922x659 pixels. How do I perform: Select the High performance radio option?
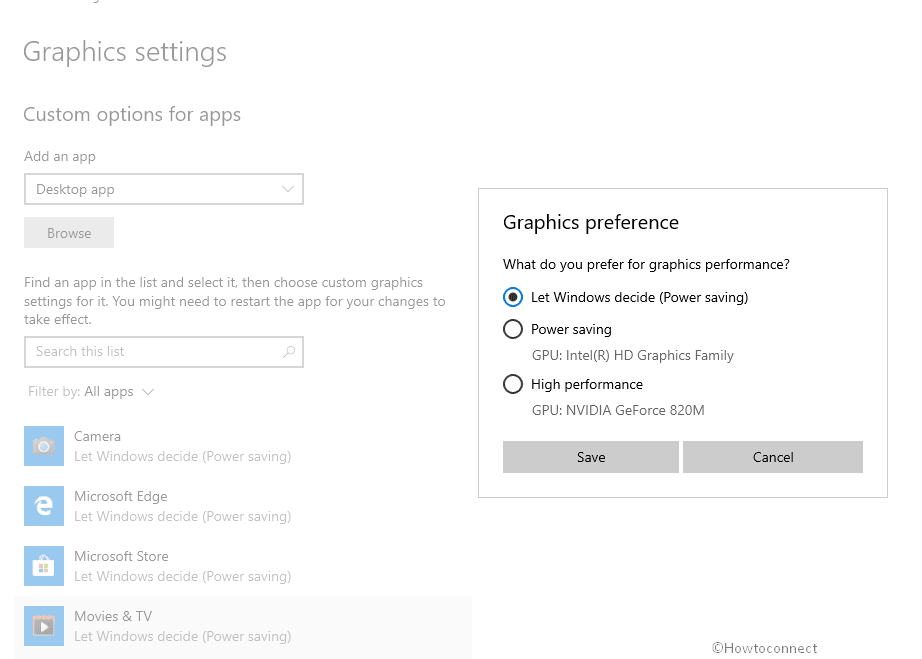point(513,384)
